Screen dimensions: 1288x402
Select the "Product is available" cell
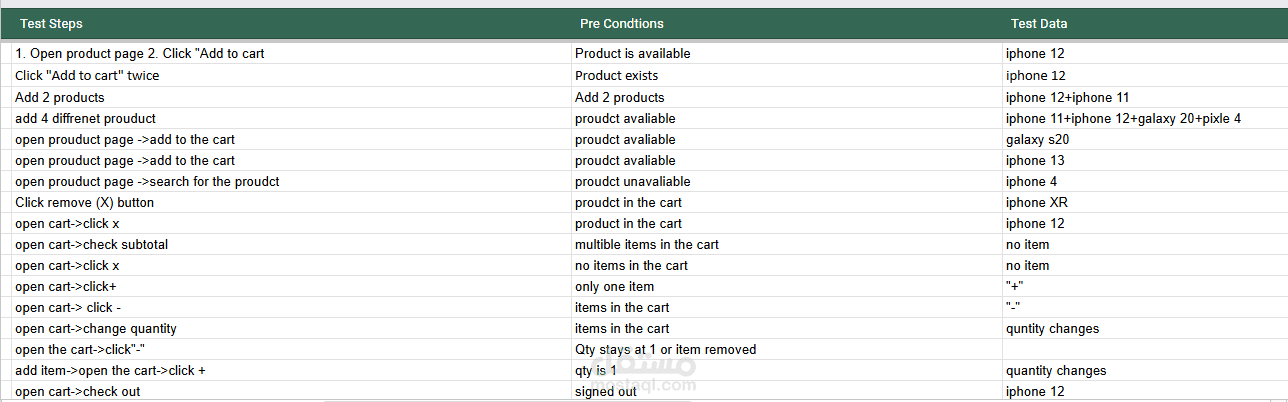click(x=632, y=54)
